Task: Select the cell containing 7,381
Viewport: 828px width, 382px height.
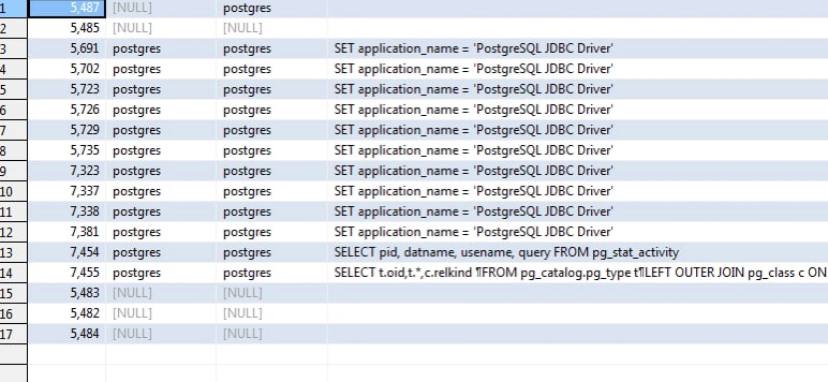Action: 67,232
